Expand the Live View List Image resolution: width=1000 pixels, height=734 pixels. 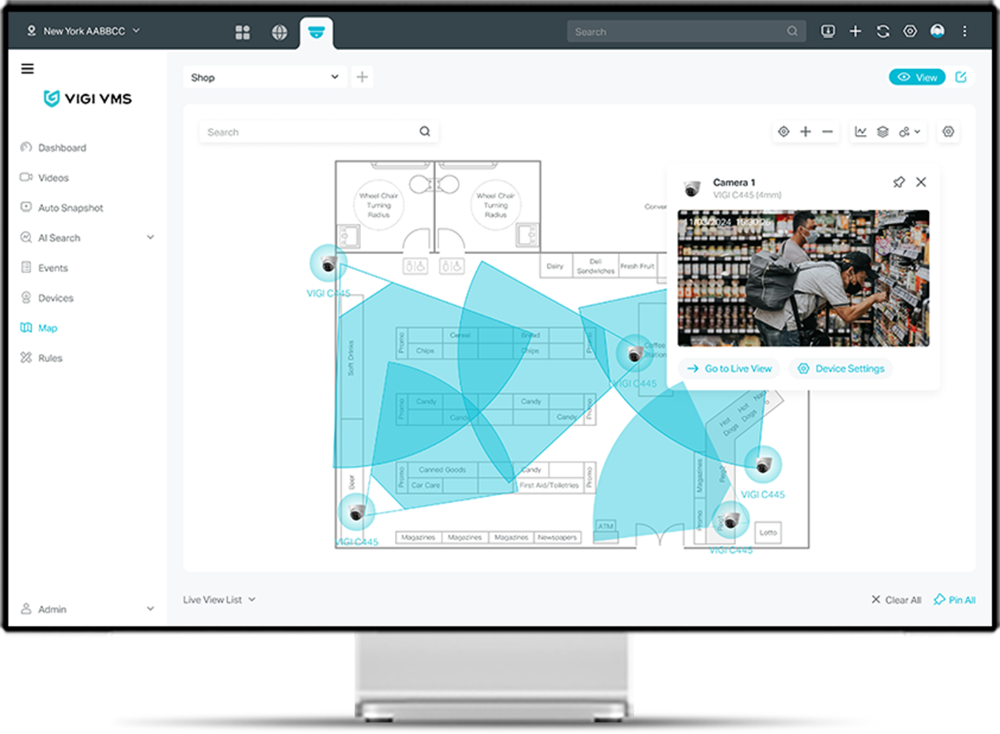point(219,600)
